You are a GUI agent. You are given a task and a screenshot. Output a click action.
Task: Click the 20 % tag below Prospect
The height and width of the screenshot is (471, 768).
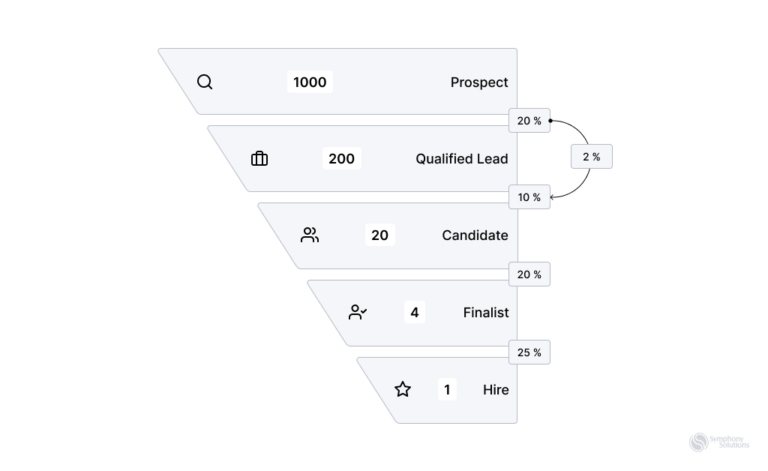point(528,121)
